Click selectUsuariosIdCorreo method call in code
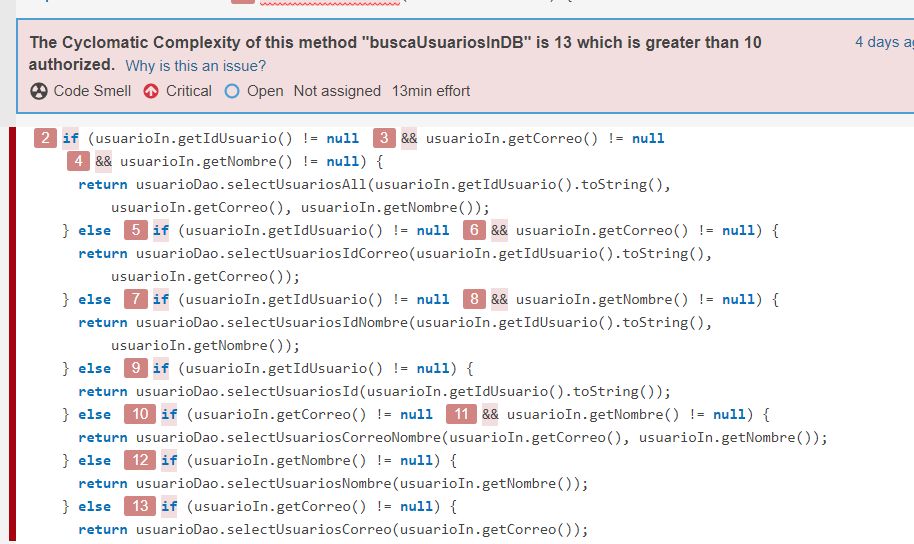 (318, 254)
